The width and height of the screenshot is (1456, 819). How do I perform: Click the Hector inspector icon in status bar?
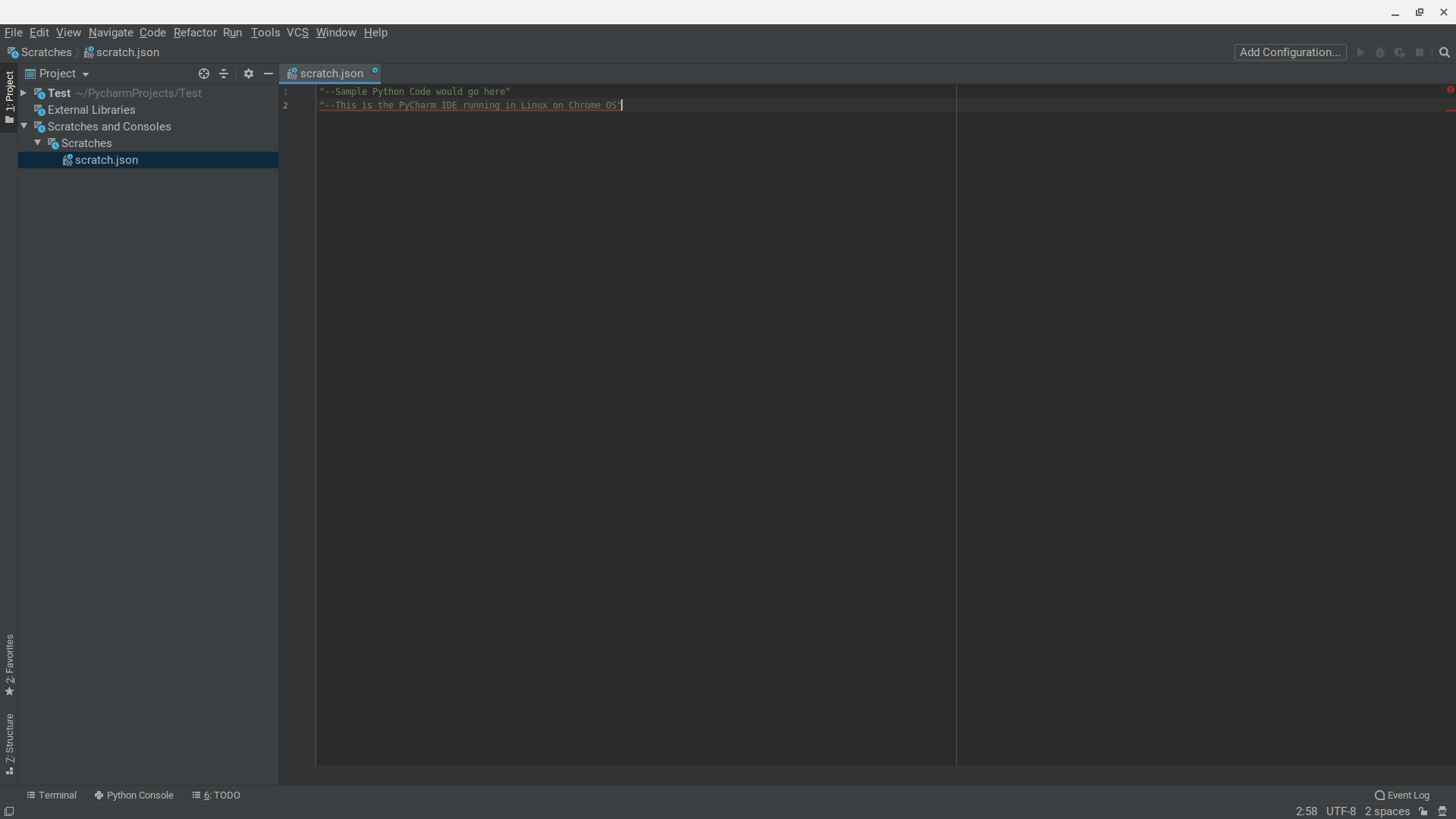click(x=1442, y=811)
